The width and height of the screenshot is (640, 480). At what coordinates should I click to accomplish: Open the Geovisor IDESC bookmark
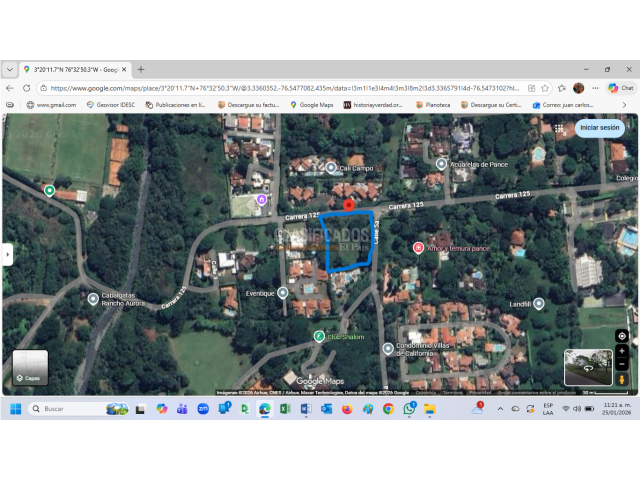[x=109, y=104]
